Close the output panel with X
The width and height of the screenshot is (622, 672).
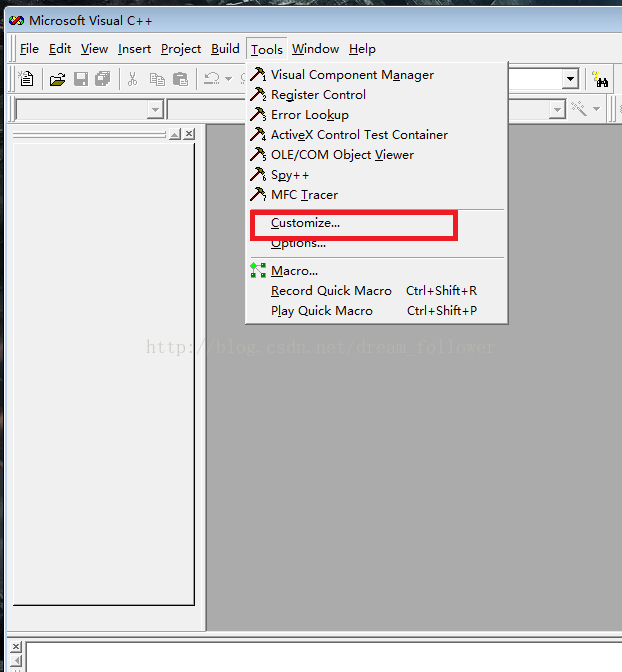[x=16, y=646]
